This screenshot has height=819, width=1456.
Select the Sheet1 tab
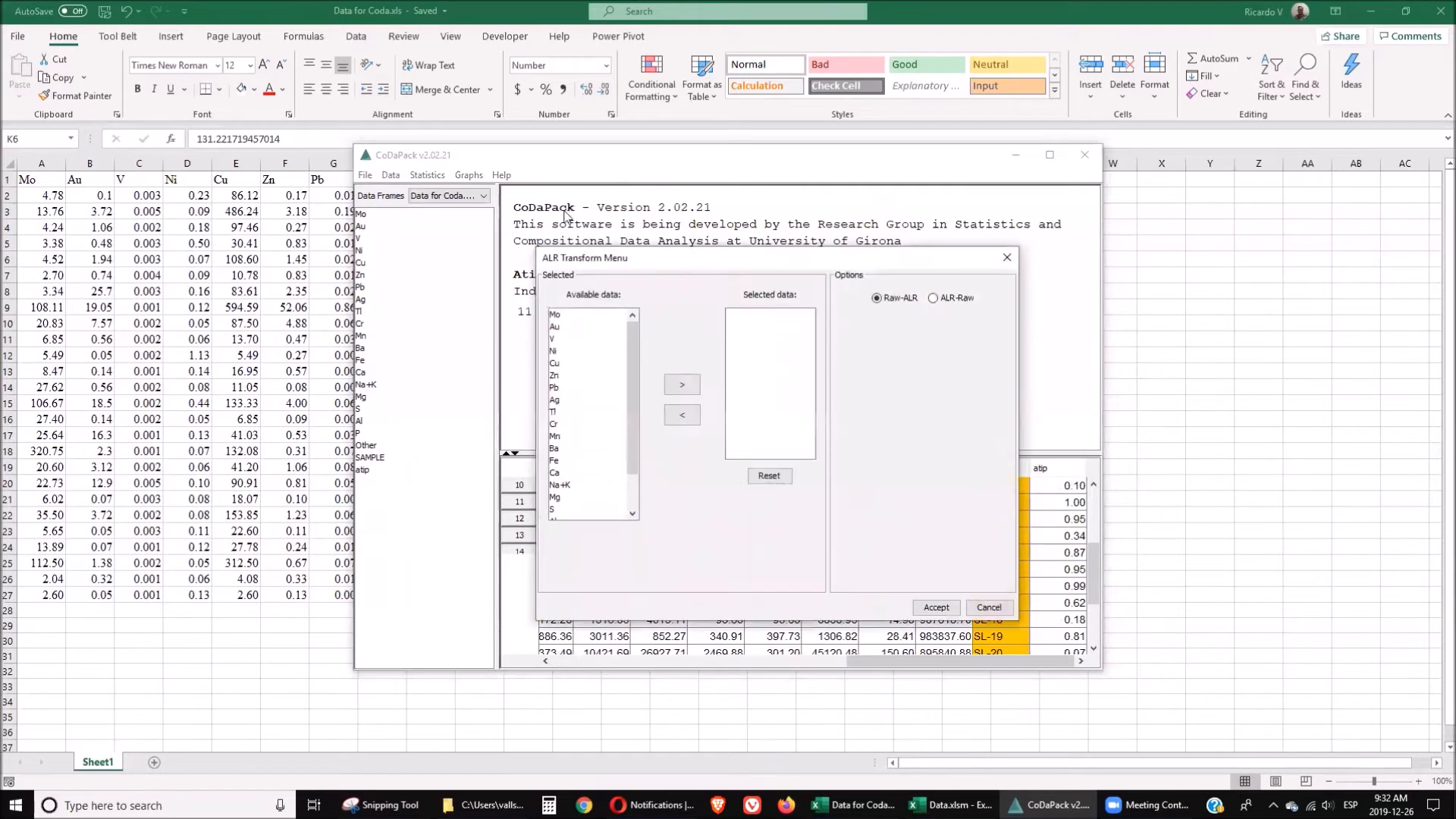click(x=98, y=762)
